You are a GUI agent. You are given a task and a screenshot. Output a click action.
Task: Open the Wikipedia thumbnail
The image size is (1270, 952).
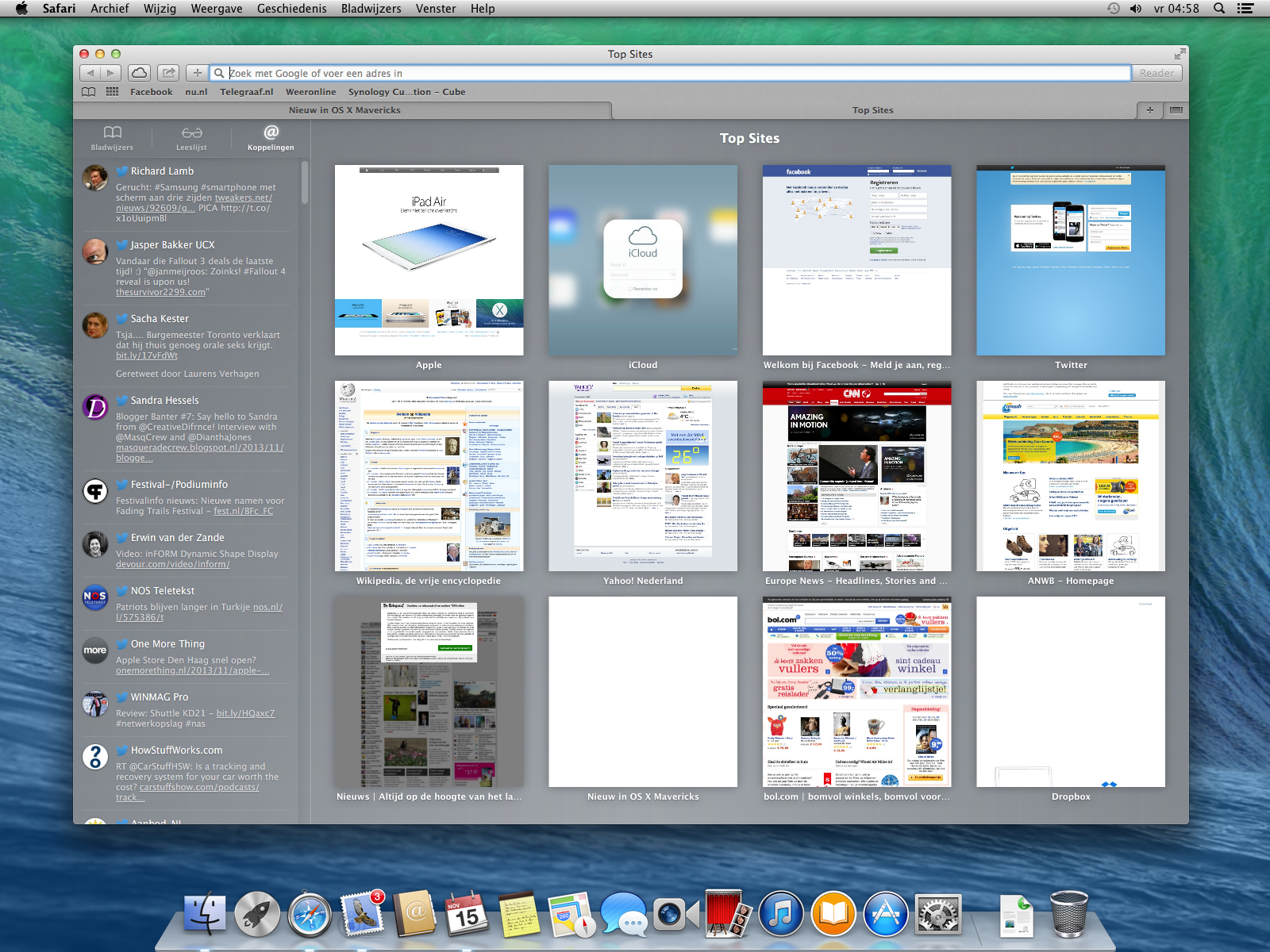pyautogui.click(x=429, y=476)
